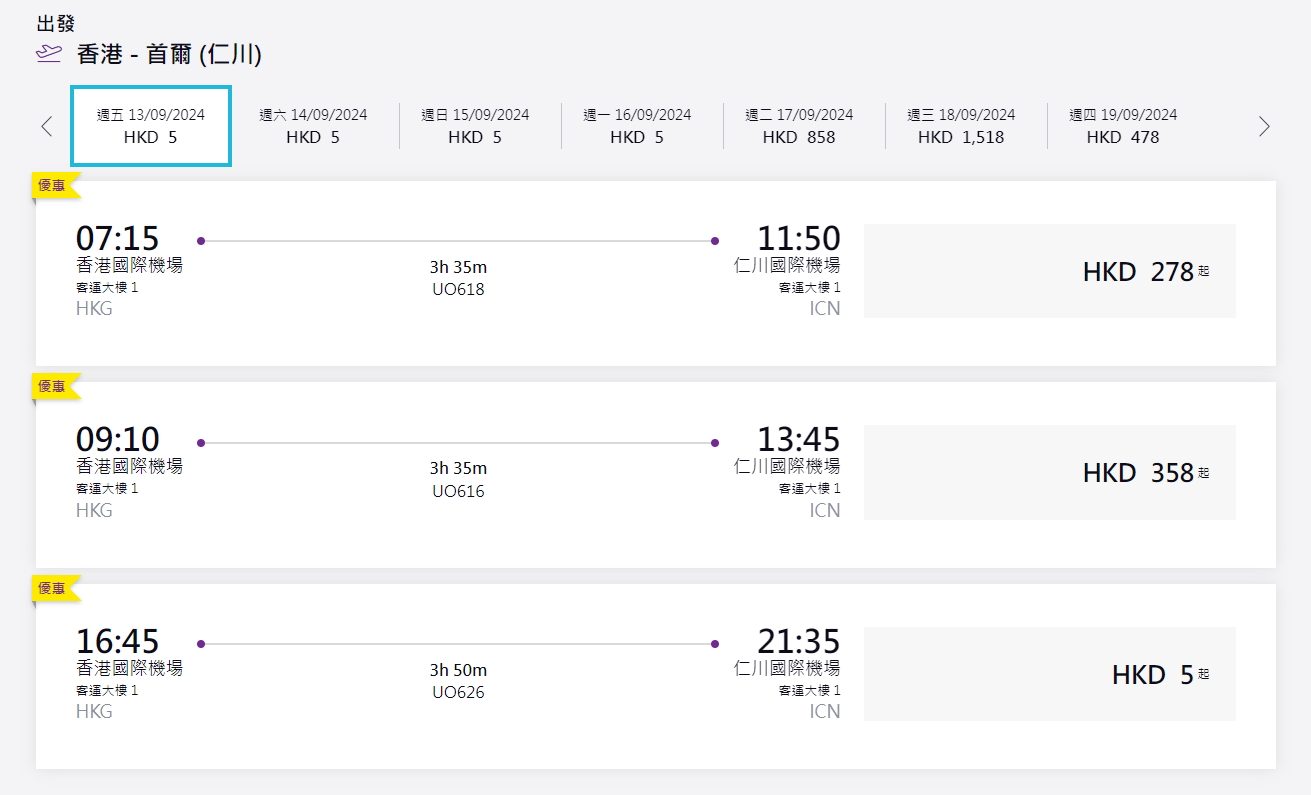Select the HKD 5 fare for UO626
This screenshot has width=1311, height=795.
pos(1049,674)
